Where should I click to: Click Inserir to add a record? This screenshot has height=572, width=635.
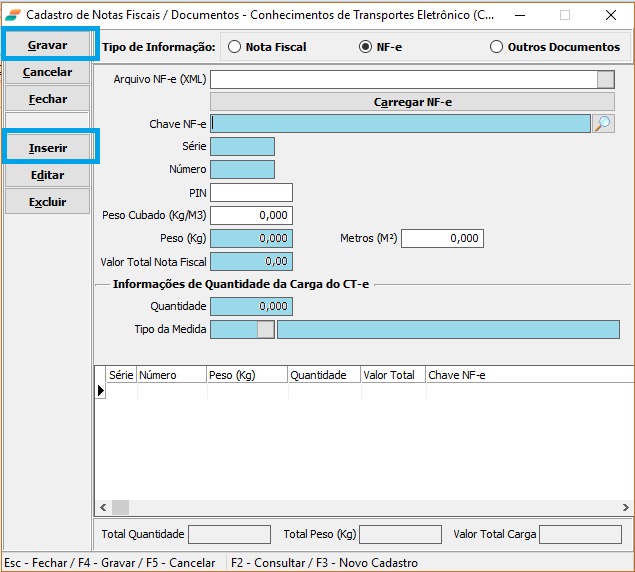48,147
